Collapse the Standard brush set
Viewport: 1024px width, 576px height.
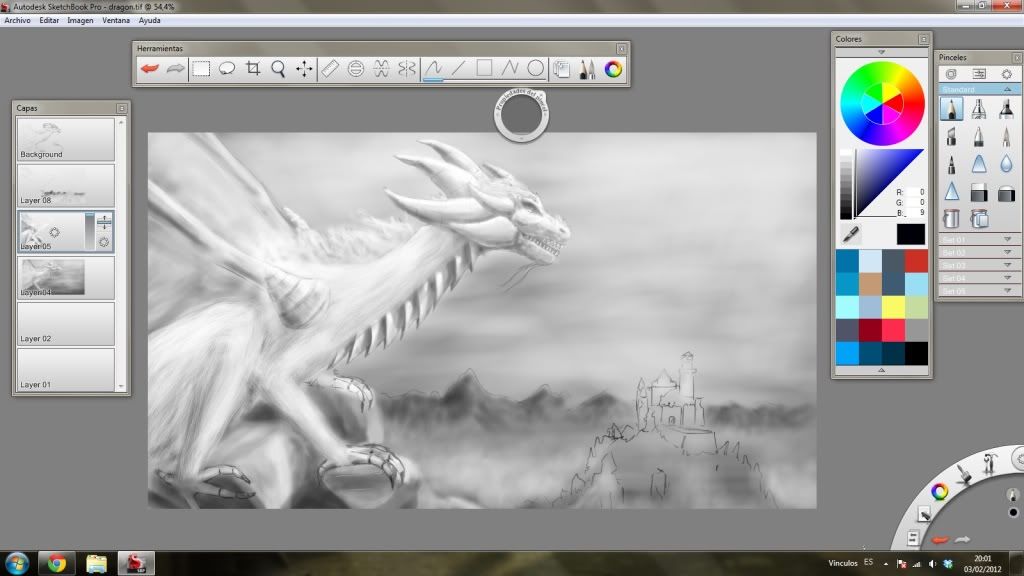tap(1008, 89)
